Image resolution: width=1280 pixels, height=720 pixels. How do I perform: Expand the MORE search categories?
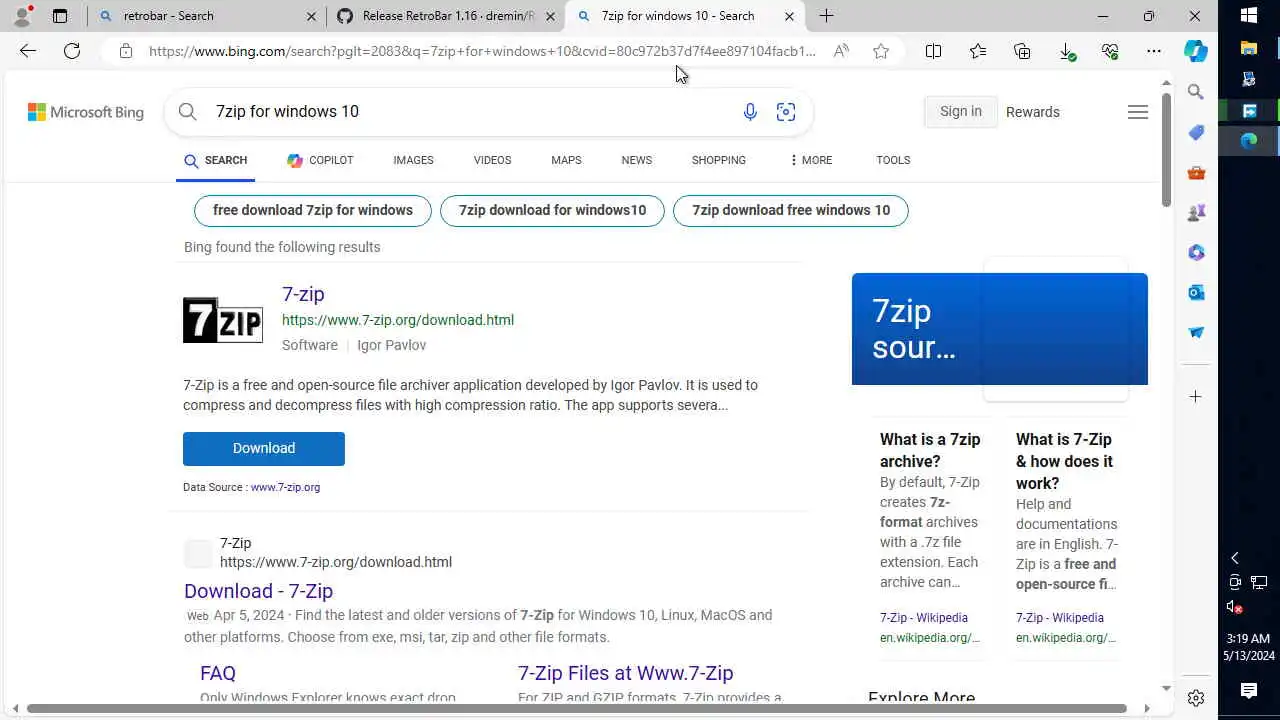pyautogui.click(x=810, y=160)
